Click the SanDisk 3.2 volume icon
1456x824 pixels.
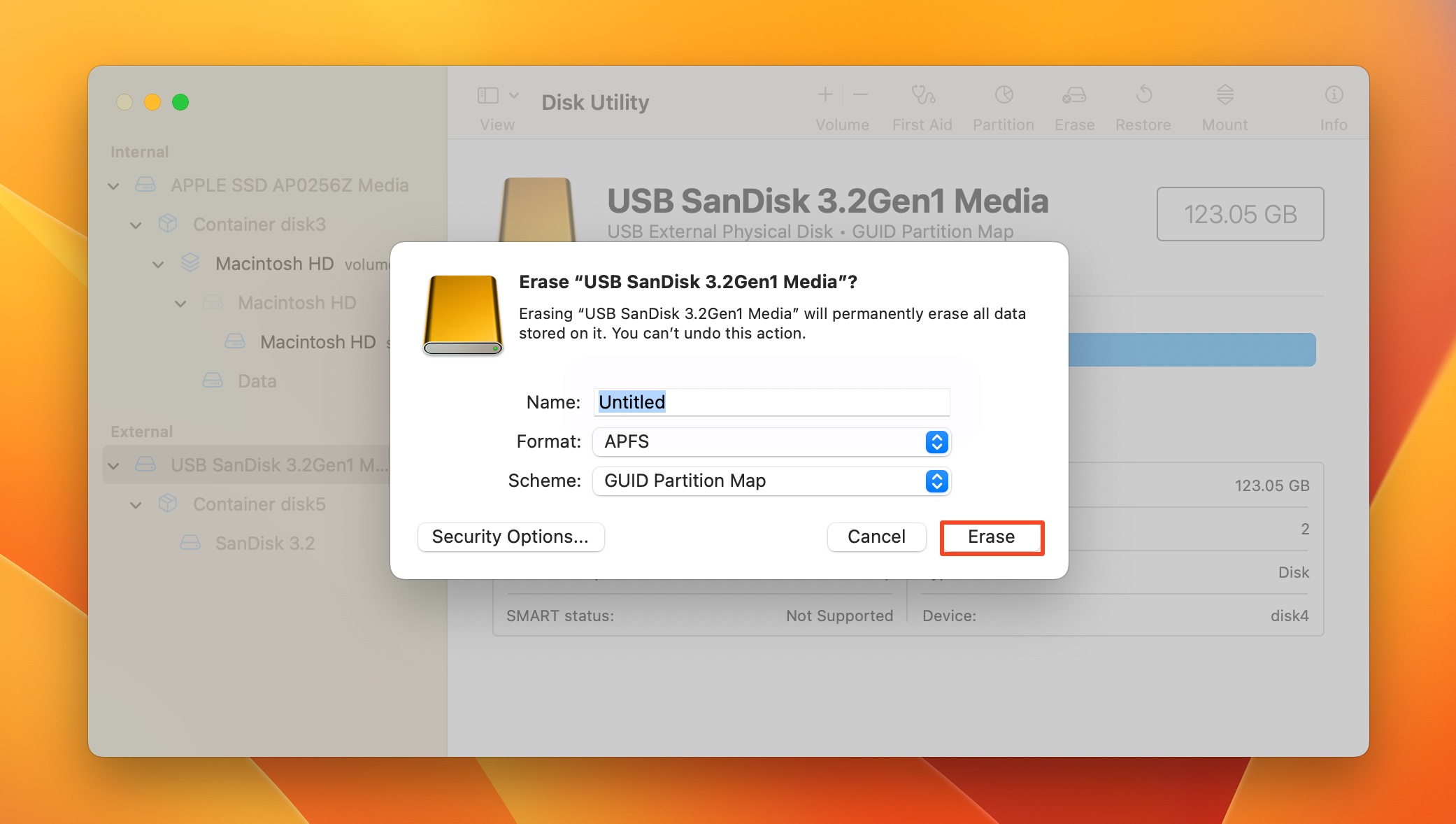[x=190, y=543]
